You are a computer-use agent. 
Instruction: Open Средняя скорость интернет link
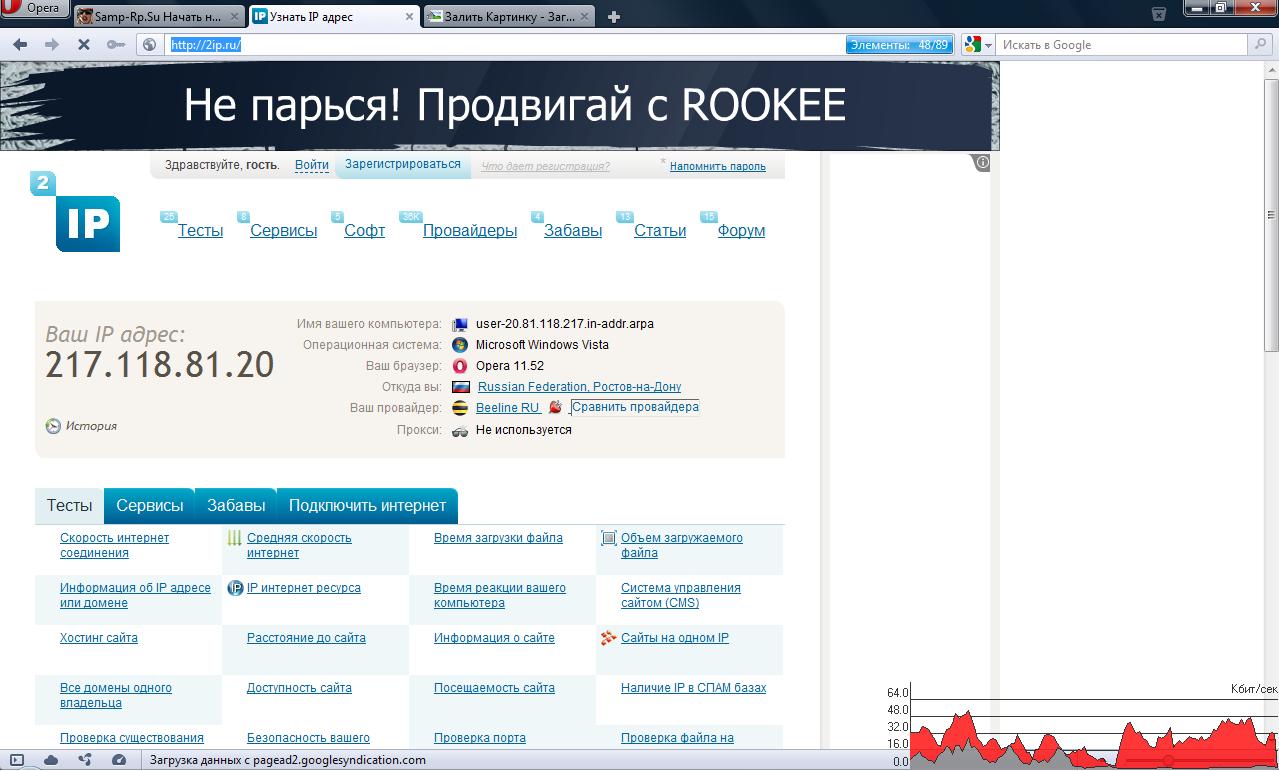pos(299,545)
